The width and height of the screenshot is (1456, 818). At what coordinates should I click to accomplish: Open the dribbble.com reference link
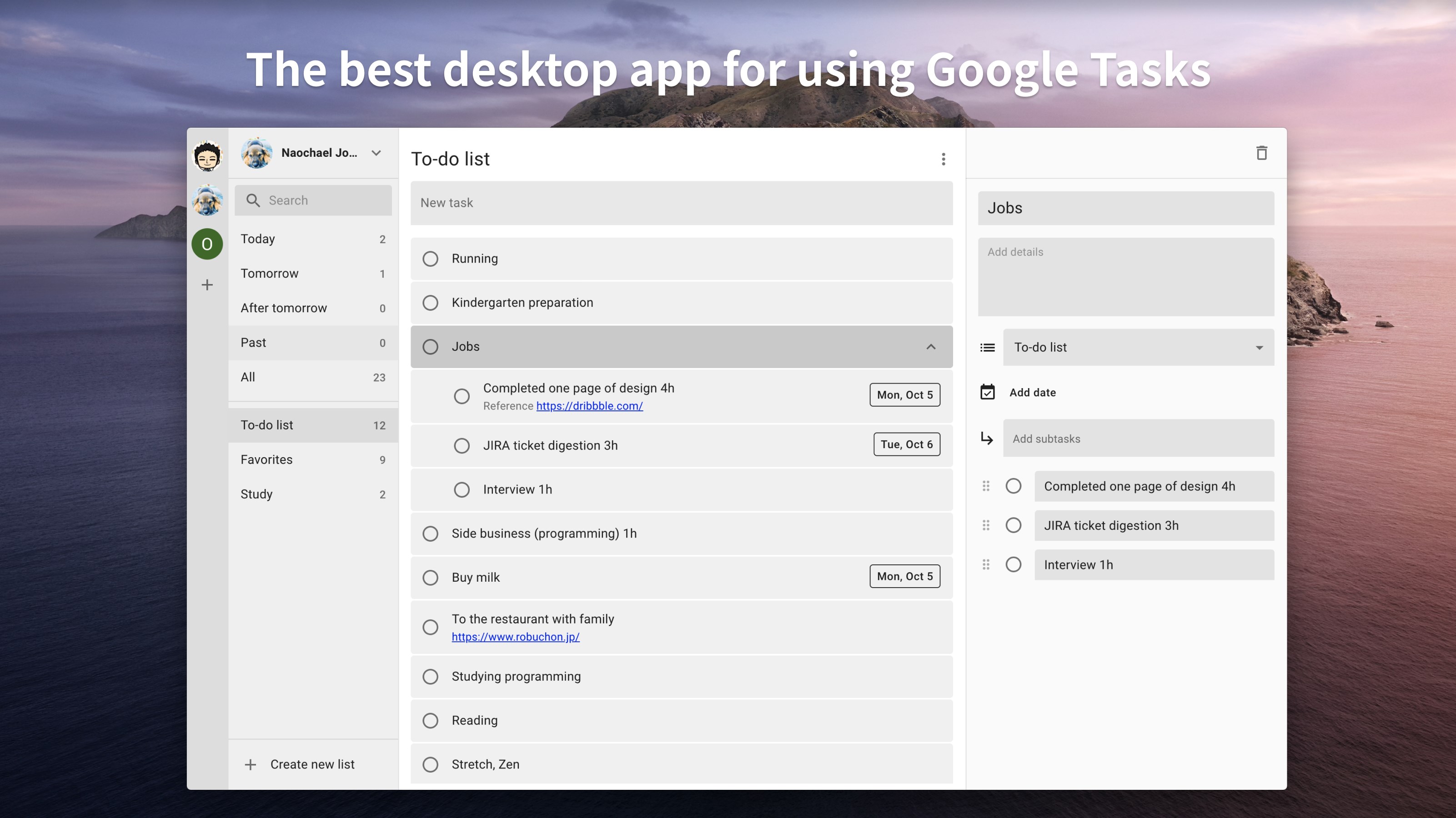tap(589, 406)
